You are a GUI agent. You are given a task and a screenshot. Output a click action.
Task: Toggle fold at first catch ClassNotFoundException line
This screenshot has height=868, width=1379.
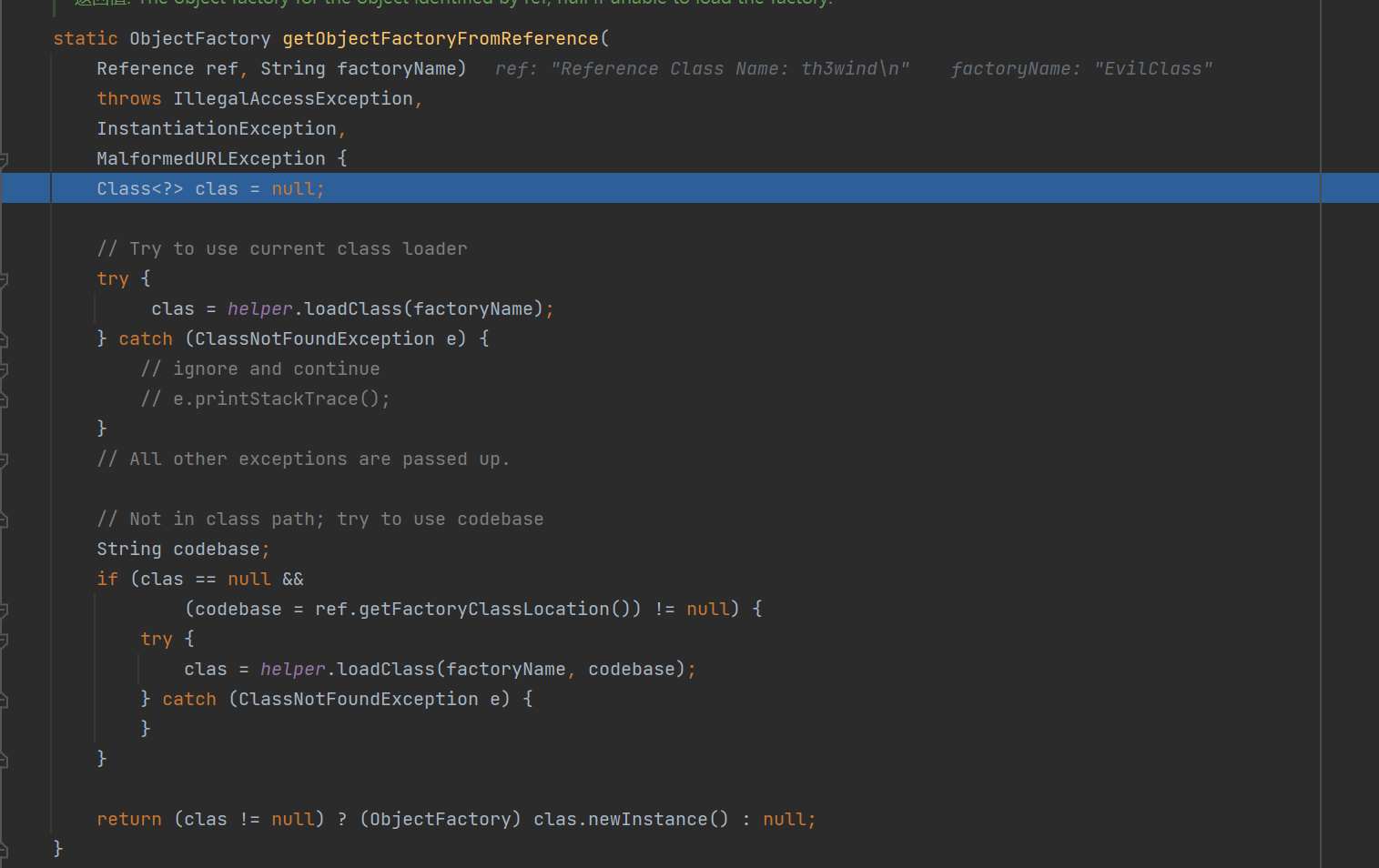click(4, 339)
